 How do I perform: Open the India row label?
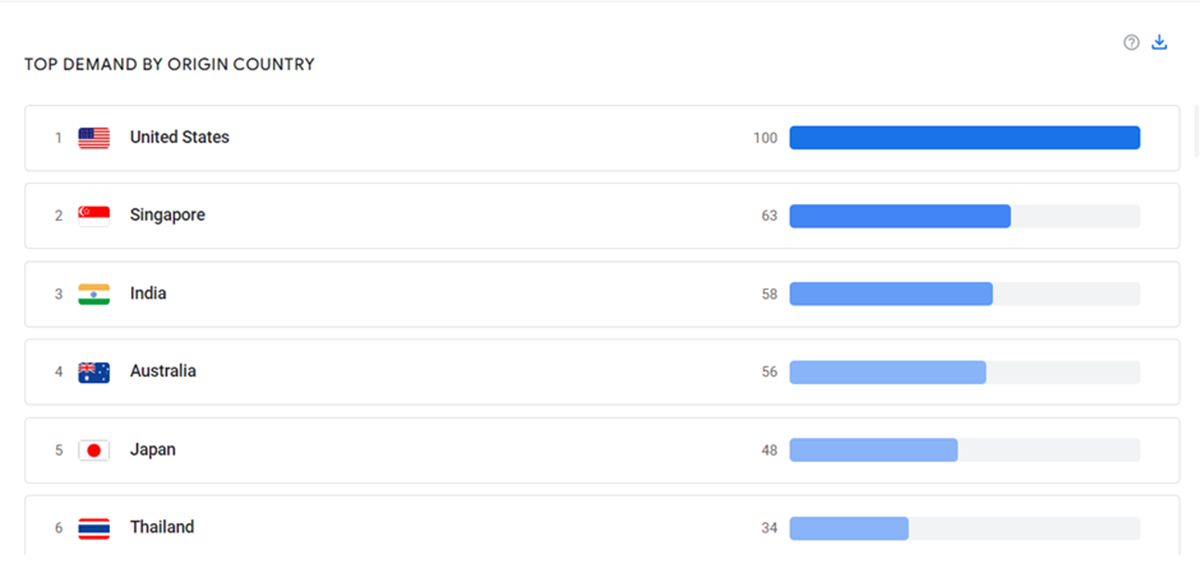point(148,294)
